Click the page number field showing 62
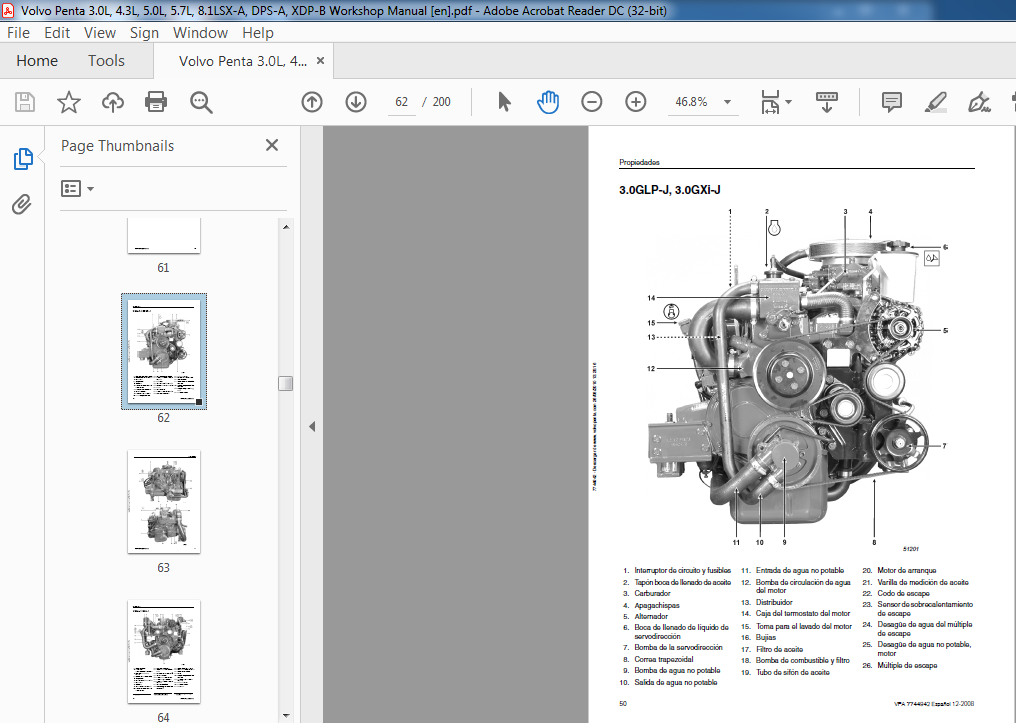The image size is (1016, 723). pos(402,102)
